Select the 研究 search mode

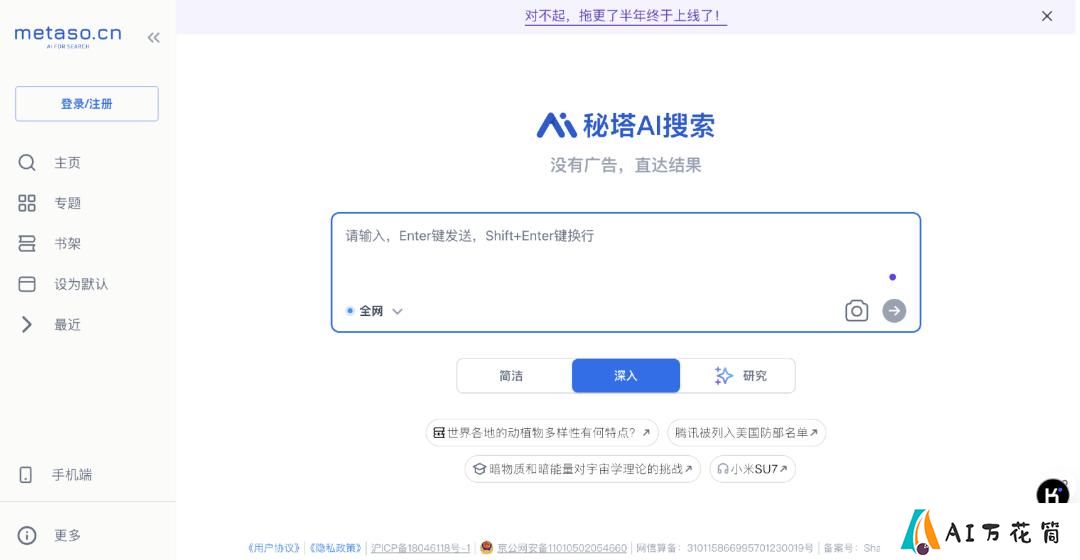738,375
